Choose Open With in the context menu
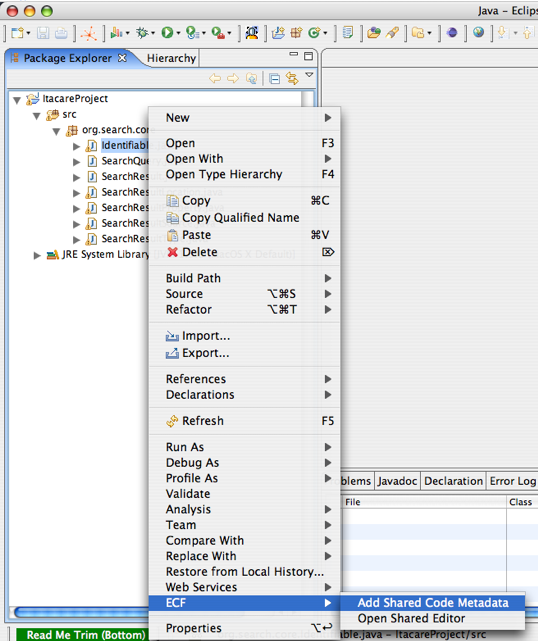Image resolution: width=538 pixels, height=641 pixels. coord(244,159)
